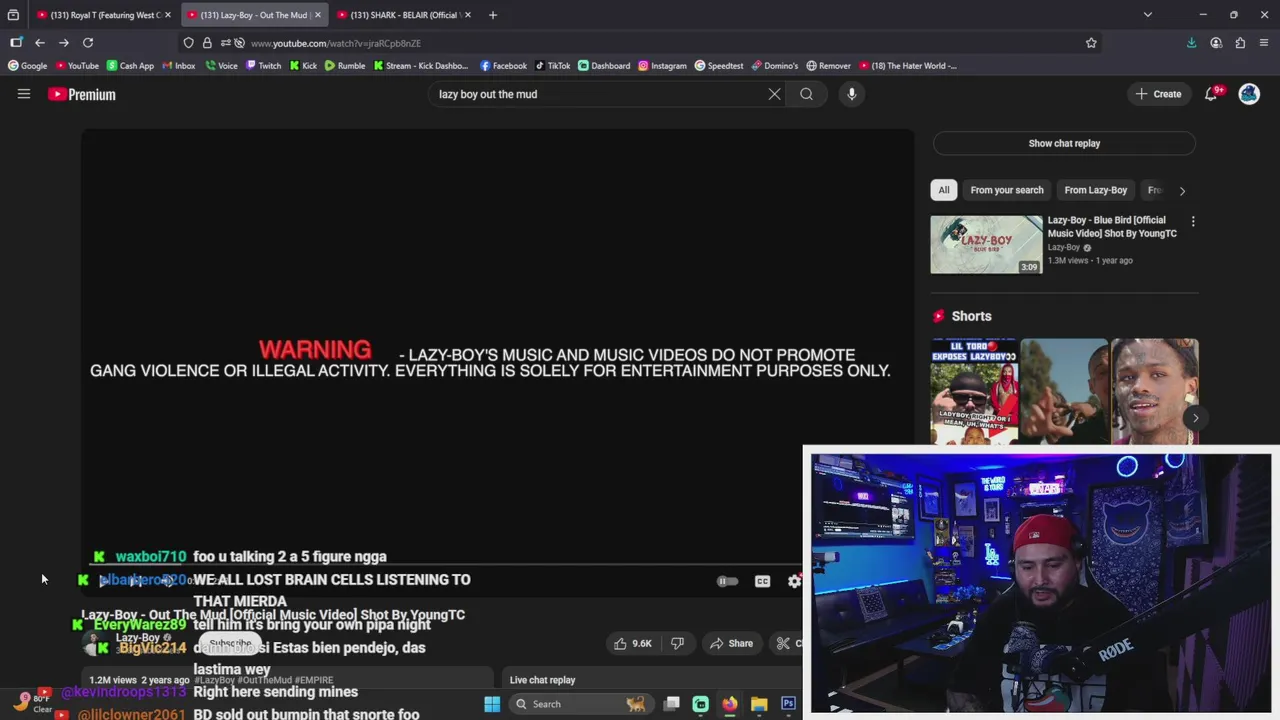
Task: Open Firefox from taskbar
Action: pos(730,704)
